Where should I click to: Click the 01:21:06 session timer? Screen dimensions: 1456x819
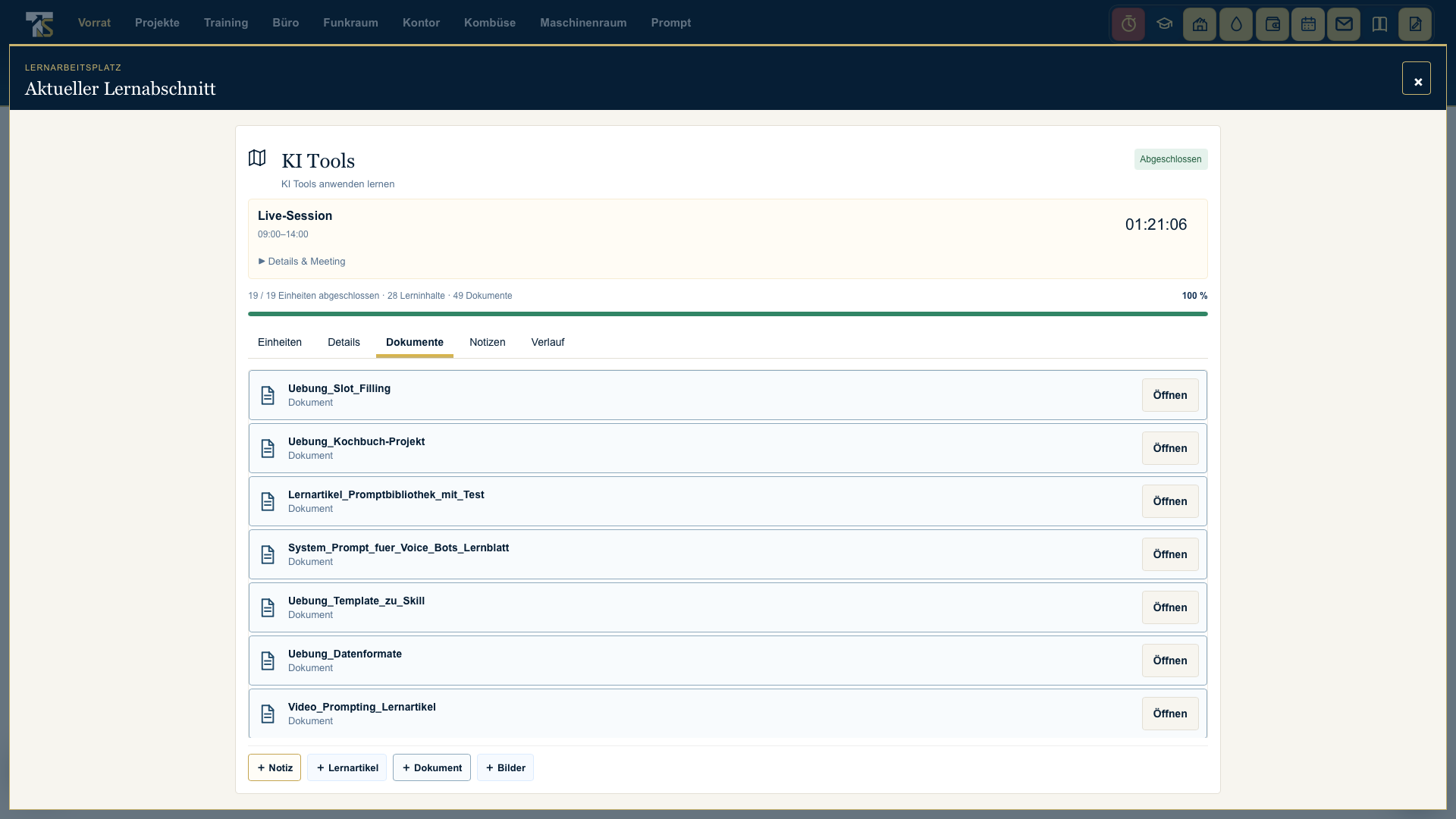[x=1156, y=224]
